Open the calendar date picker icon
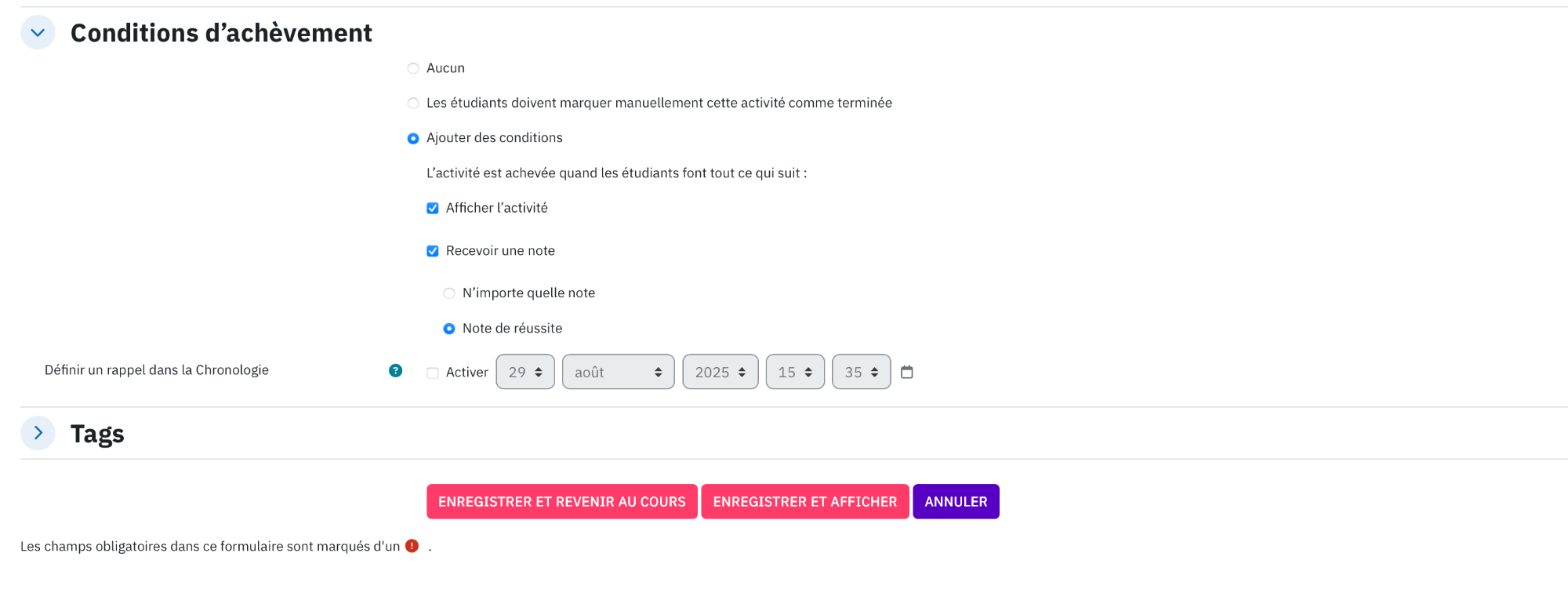Image resolution: width=1568 pixels, height=593 pixels. click(x=907, y=372)
